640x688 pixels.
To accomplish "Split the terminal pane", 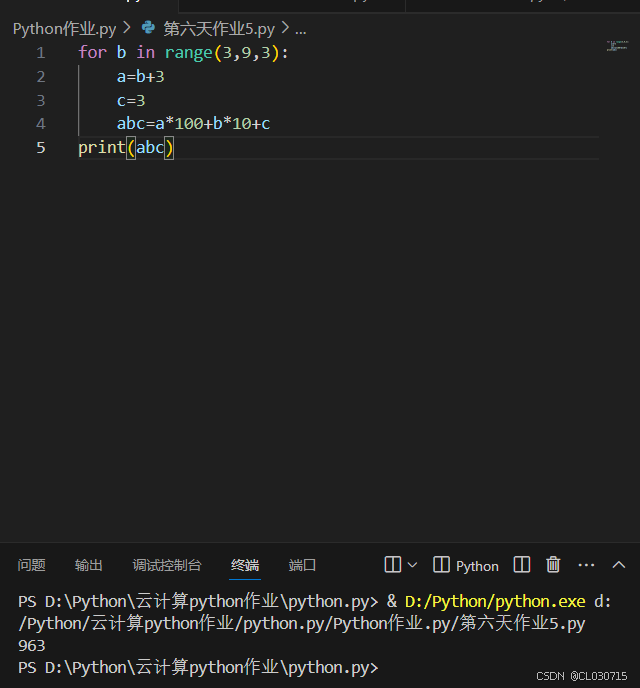I will (x=522, y=565).
